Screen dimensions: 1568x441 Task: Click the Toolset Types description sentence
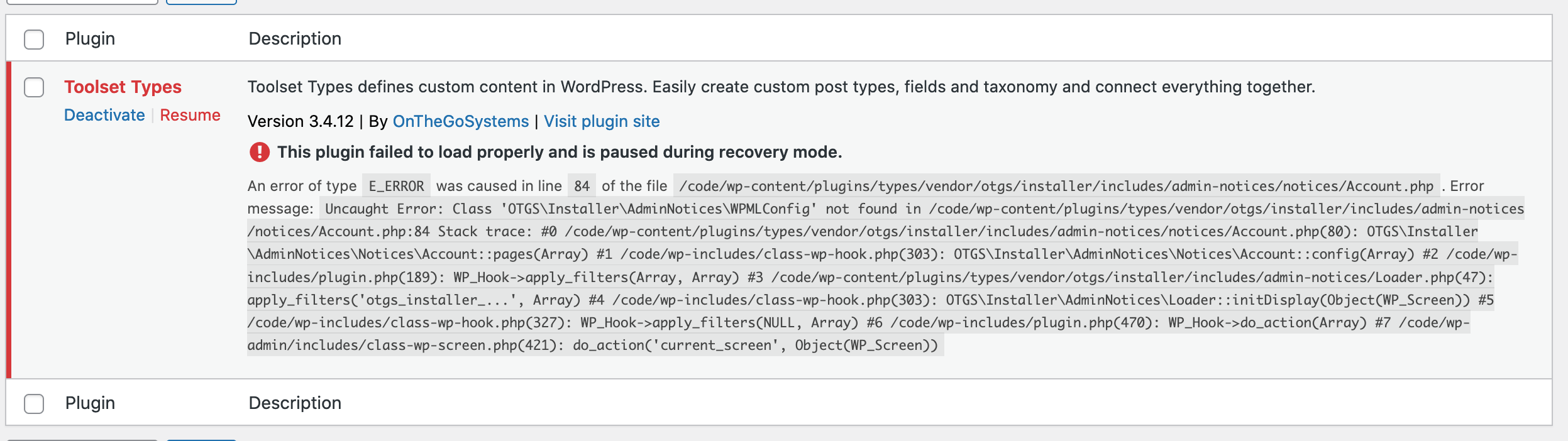780,87
